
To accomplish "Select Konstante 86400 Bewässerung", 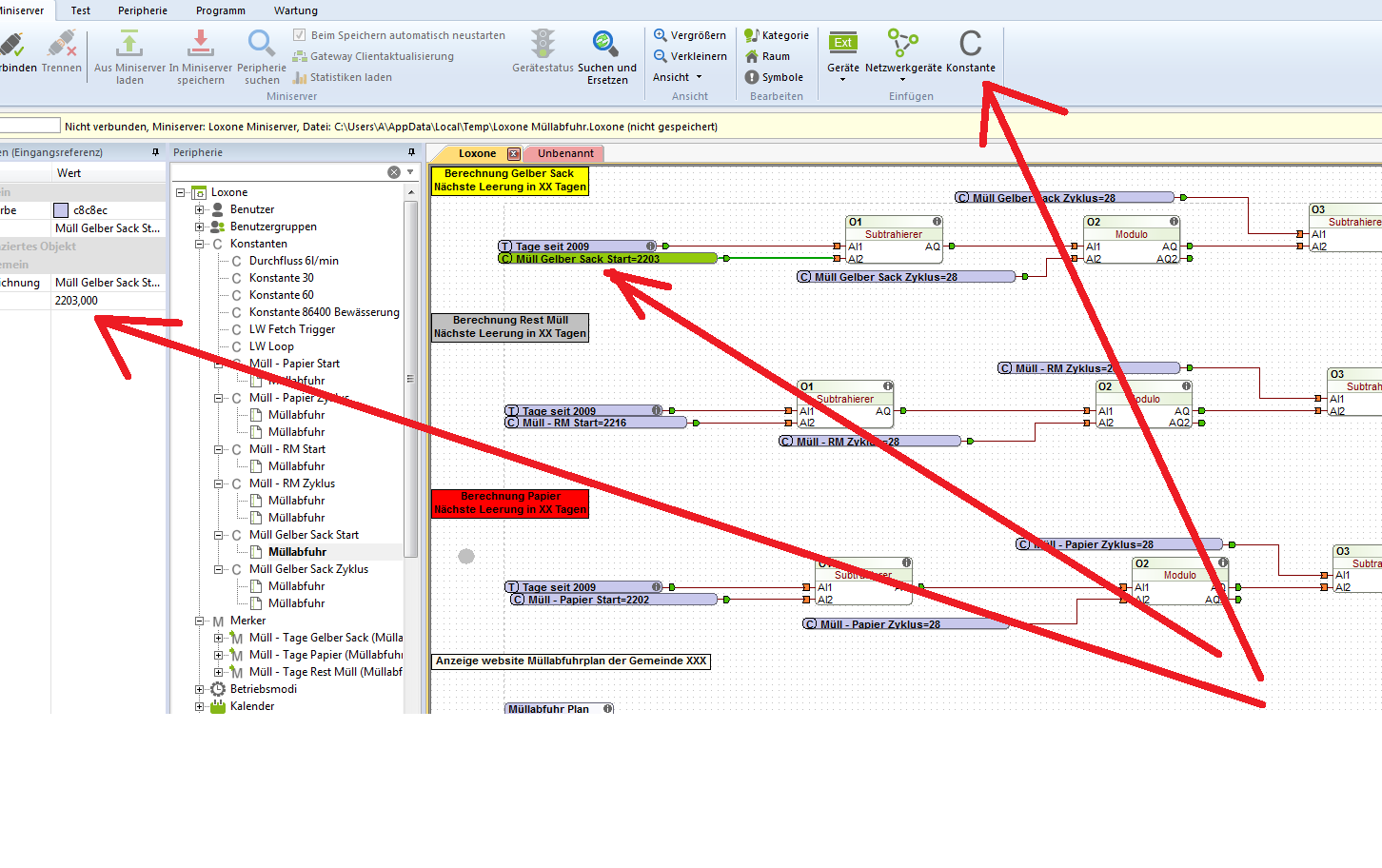I will tap(325, 312).
